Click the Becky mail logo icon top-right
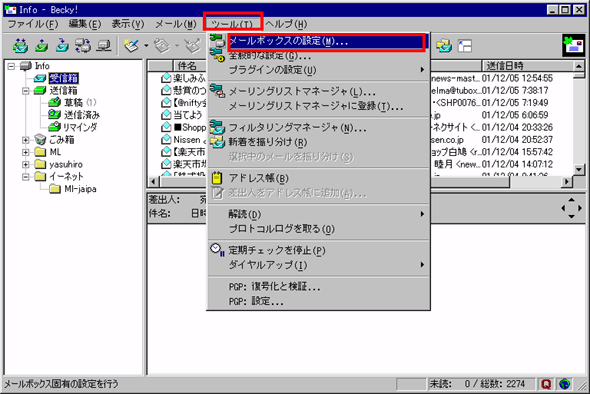 click(x=574, y=46)
